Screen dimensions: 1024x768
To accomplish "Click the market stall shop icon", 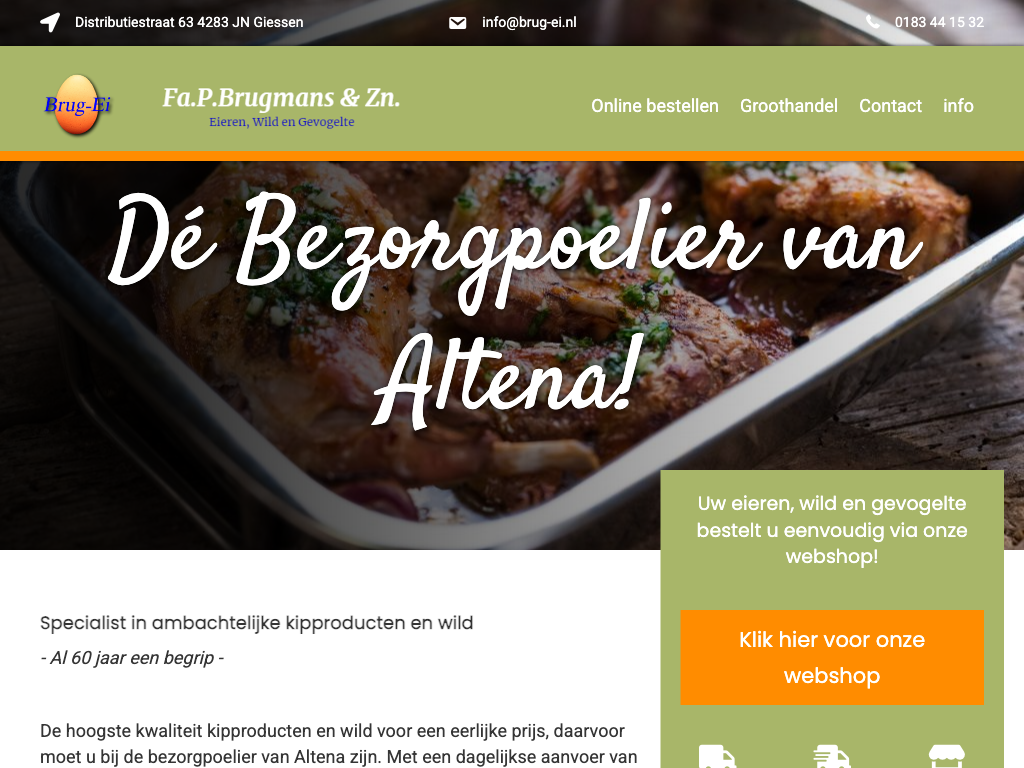I will pos(947,756).
